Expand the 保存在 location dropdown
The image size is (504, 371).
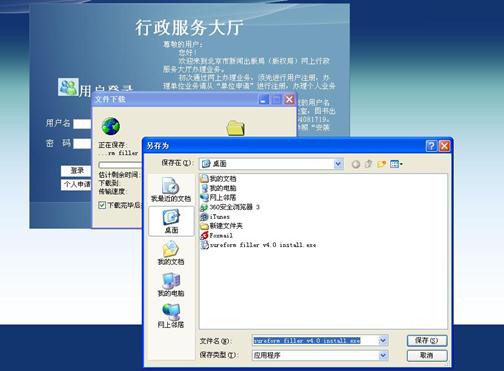(338, 164)
